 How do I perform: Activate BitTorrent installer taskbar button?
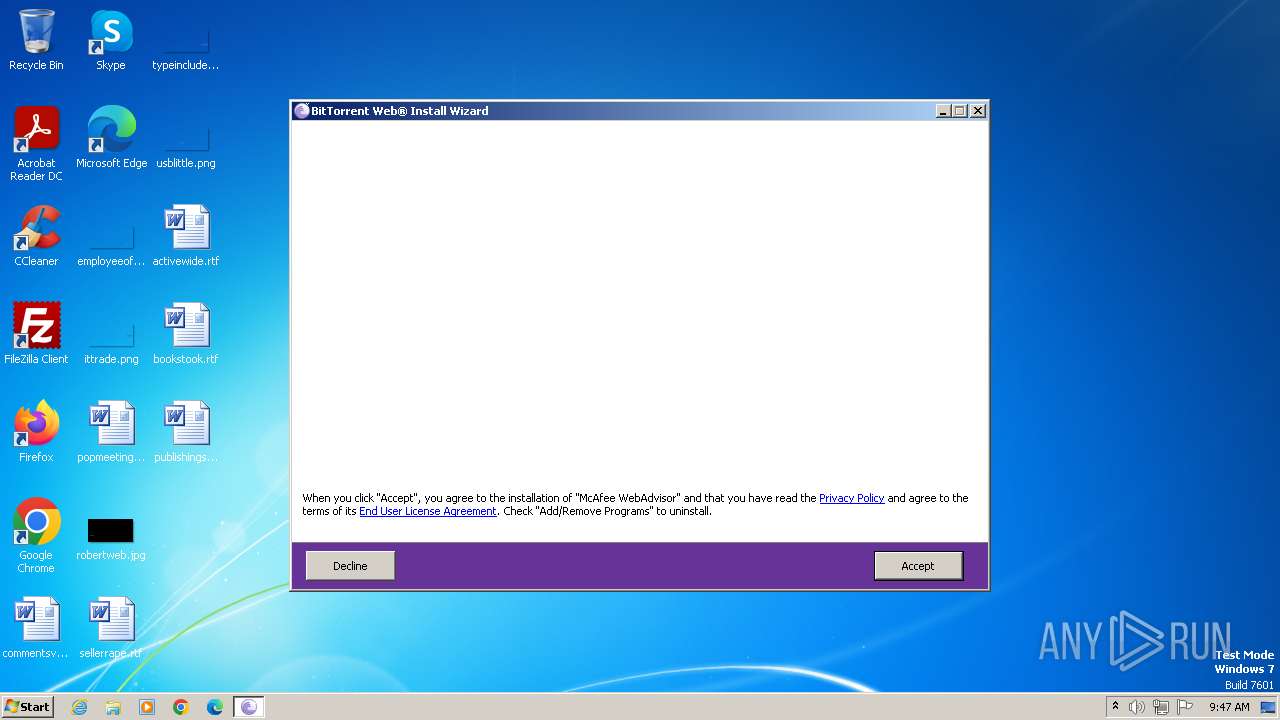[249, 707]
